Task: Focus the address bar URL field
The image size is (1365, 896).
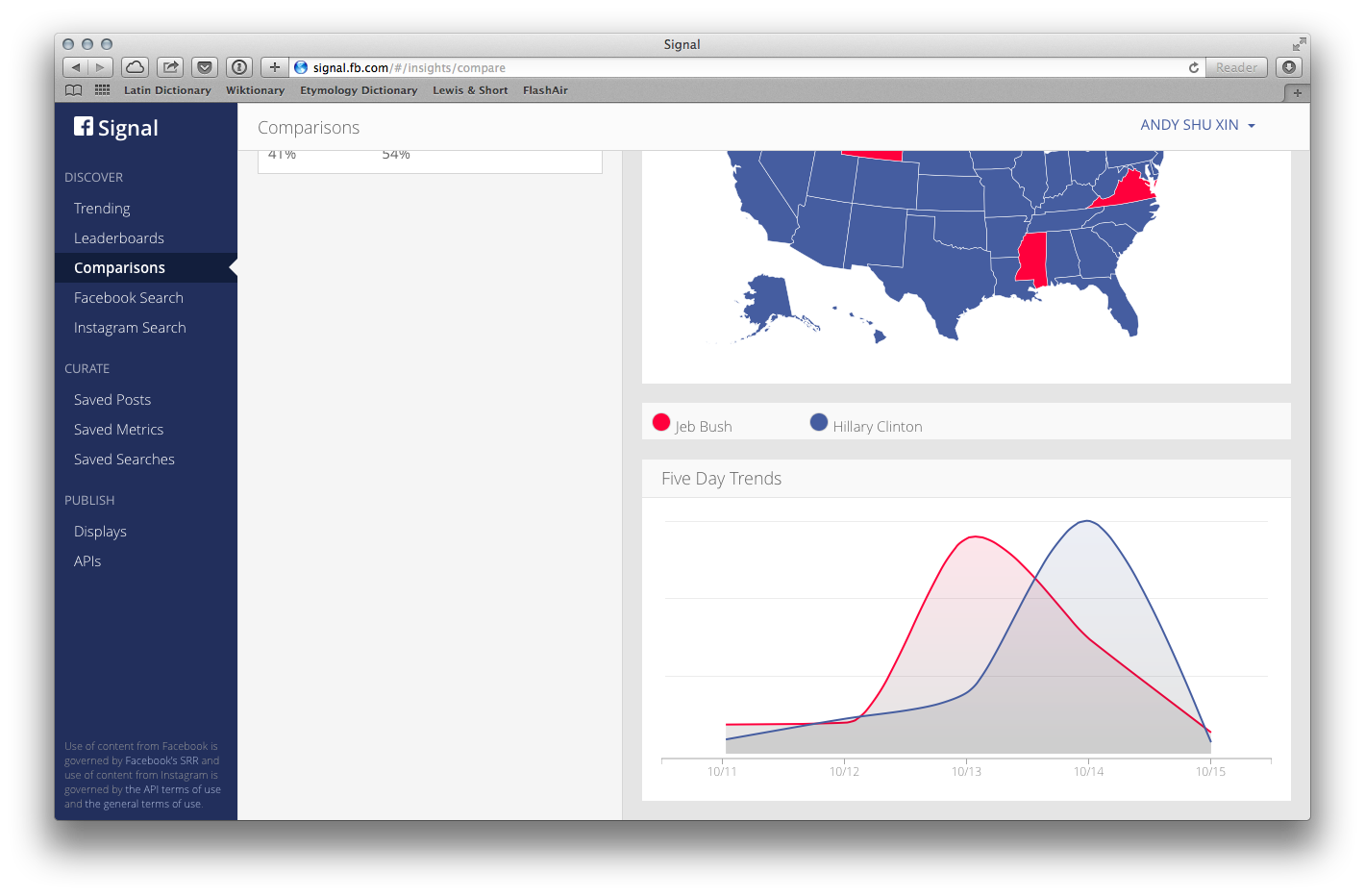Action: click(x=746, y=67)
